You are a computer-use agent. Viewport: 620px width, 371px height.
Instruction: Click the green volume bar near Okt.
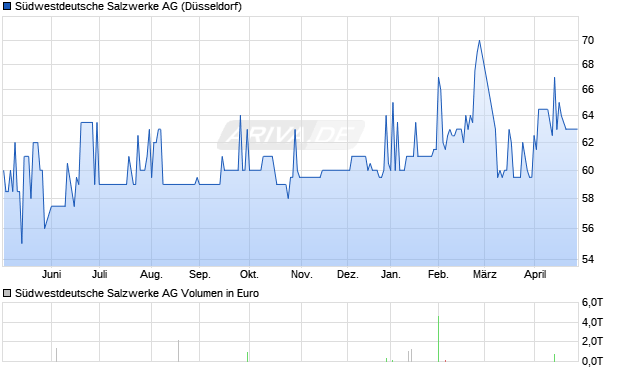click(x=248, y=357)
